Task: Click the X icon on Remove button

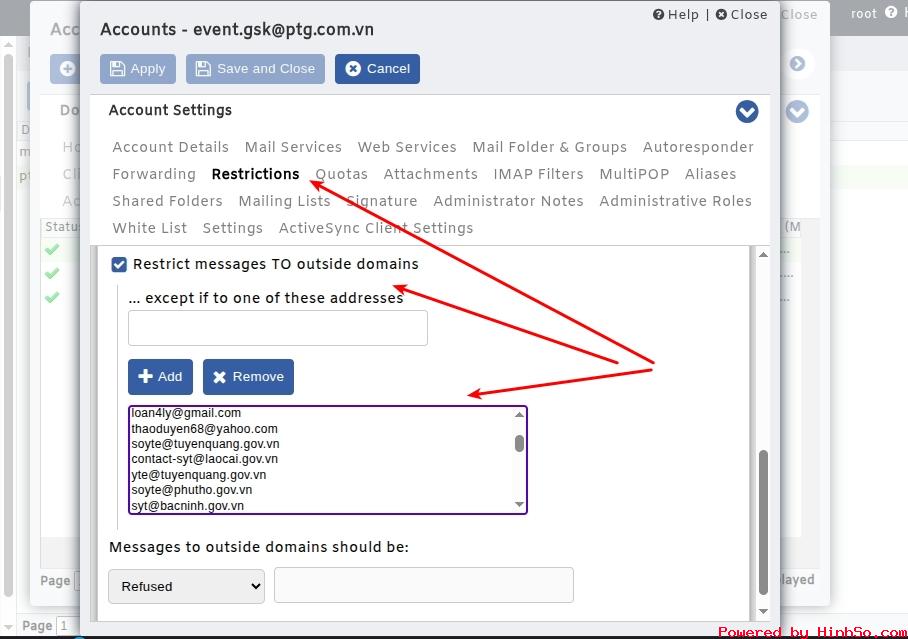Action: pos(219,377)
